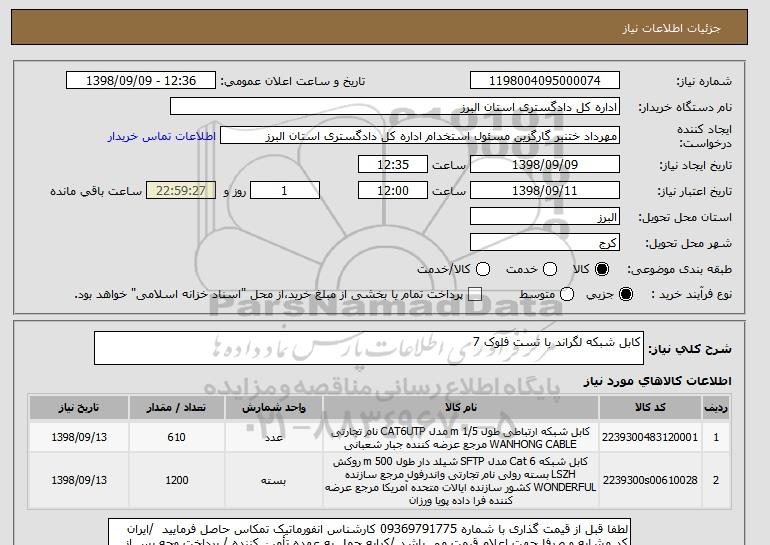Click the اطلاعات کالاهای مورد نیاز heading
This screenshot has height=545, width=770.
point(657,381)
